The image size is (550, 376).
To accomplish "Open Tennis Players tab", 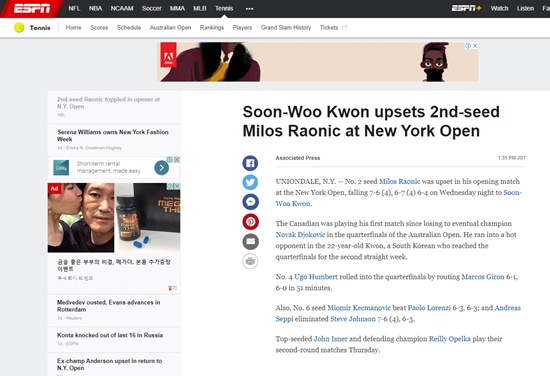I will click(x=242, y=27).
